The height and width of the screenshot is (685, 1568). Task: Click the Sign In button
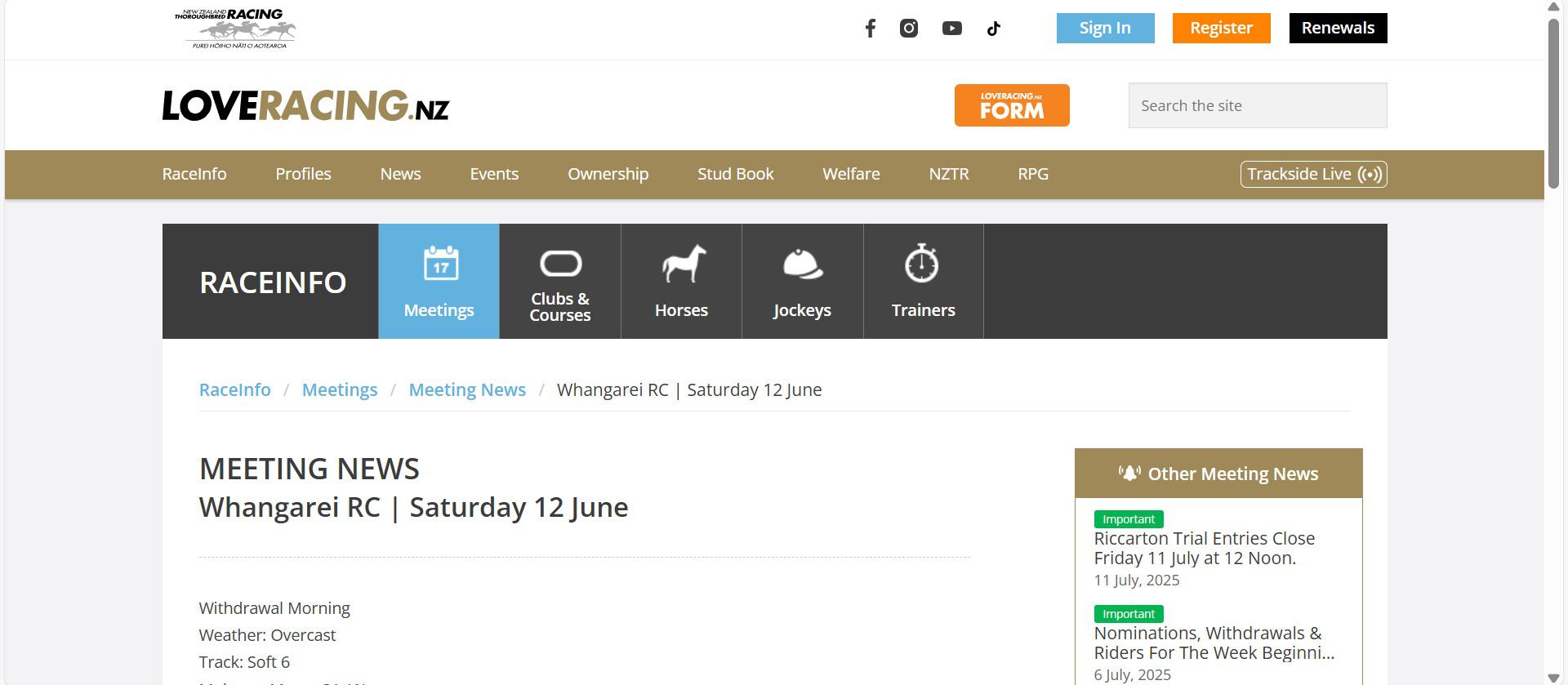(1105, 28)
